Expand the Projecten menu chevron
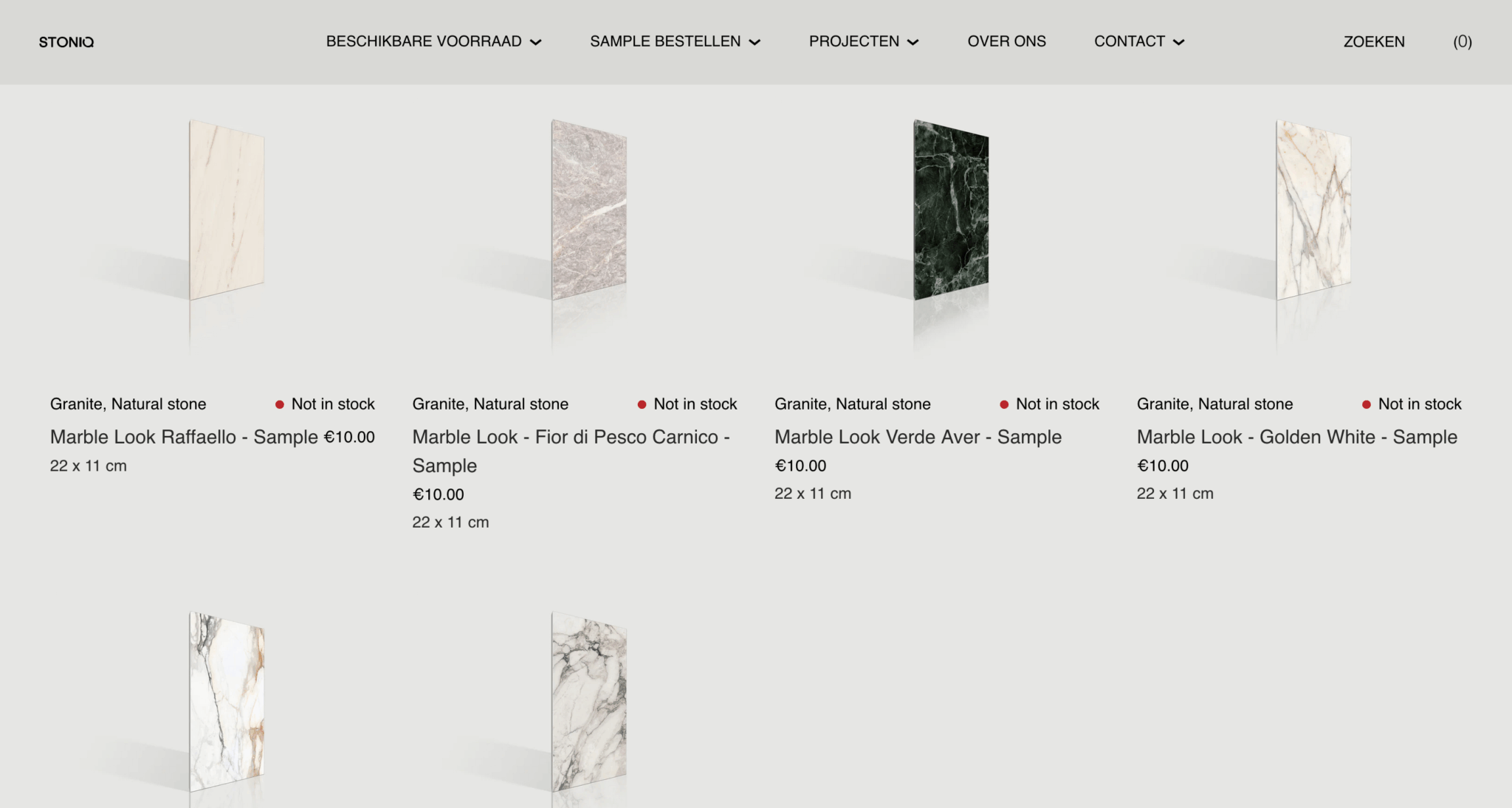This screenshot has width=1512, height=808. click(x=913, y=42)
